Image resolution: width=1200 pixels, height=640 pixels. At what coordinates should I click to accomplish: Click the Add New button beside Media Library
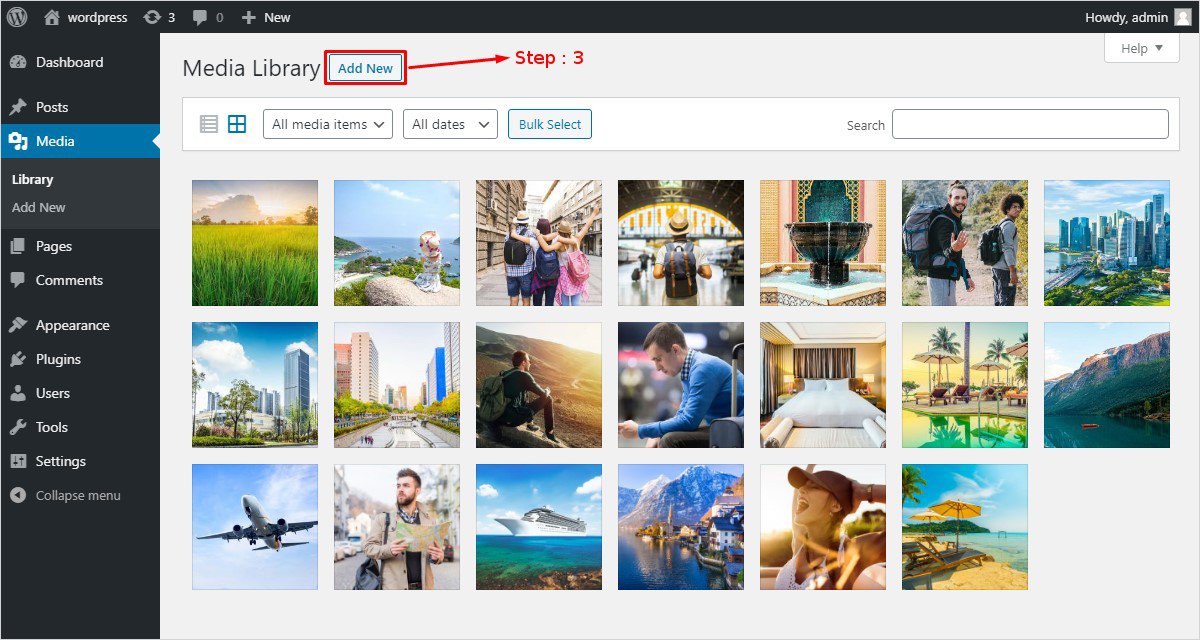coord(365,68)
